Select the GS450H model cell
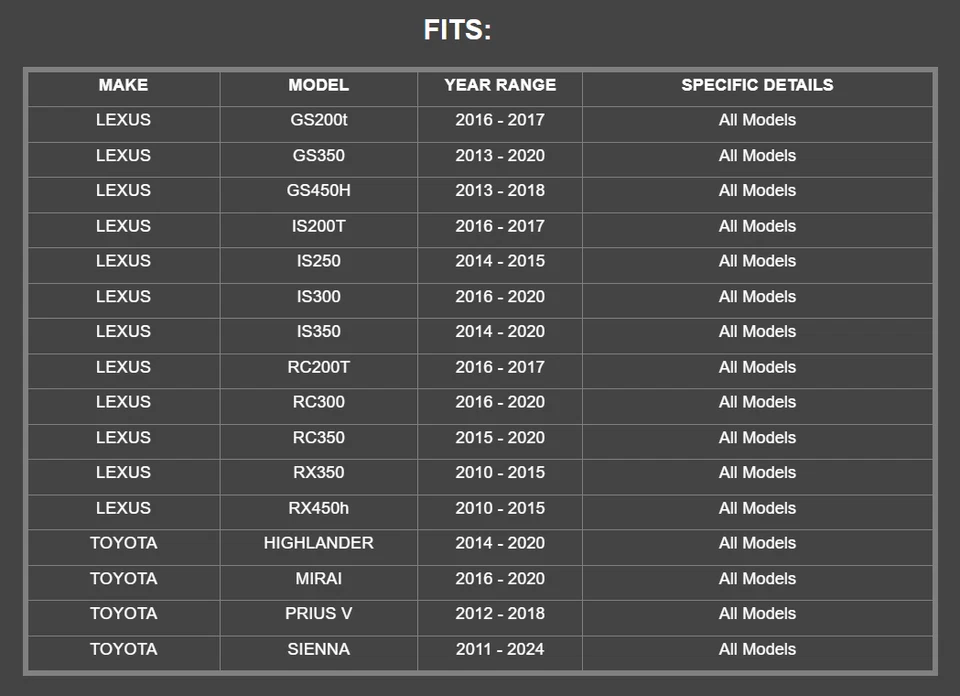960x696 pixels. [x=318, y=191]
